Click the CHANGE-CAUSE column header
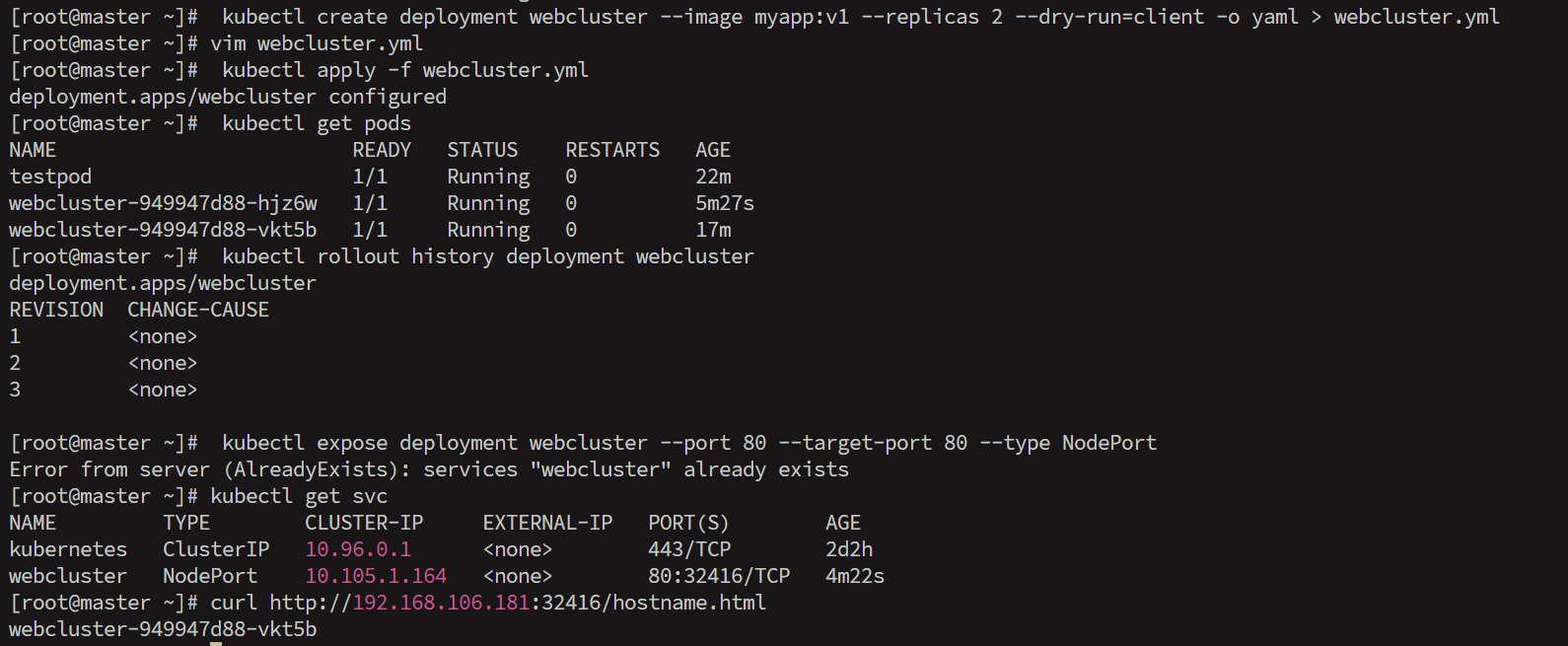 point(198,310)
